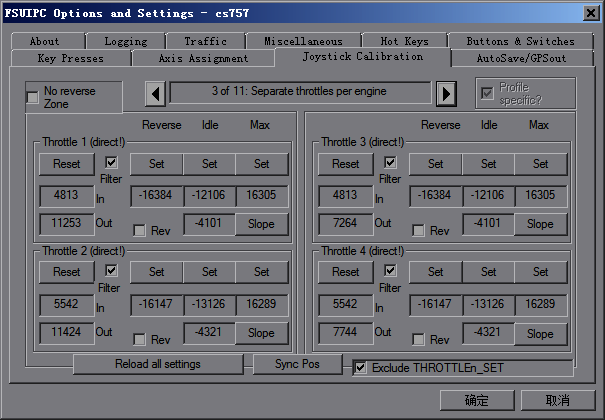Image resolution: width=605 pixels, height=420 pixels.
Task: Confirm with the 确定 button
Action: point(477,400)
